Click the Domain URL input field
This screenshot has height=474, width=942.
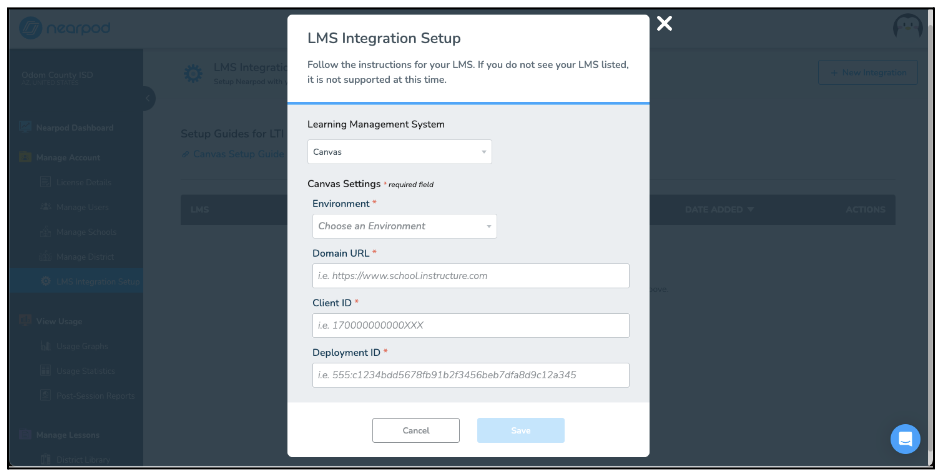point(470,276)
